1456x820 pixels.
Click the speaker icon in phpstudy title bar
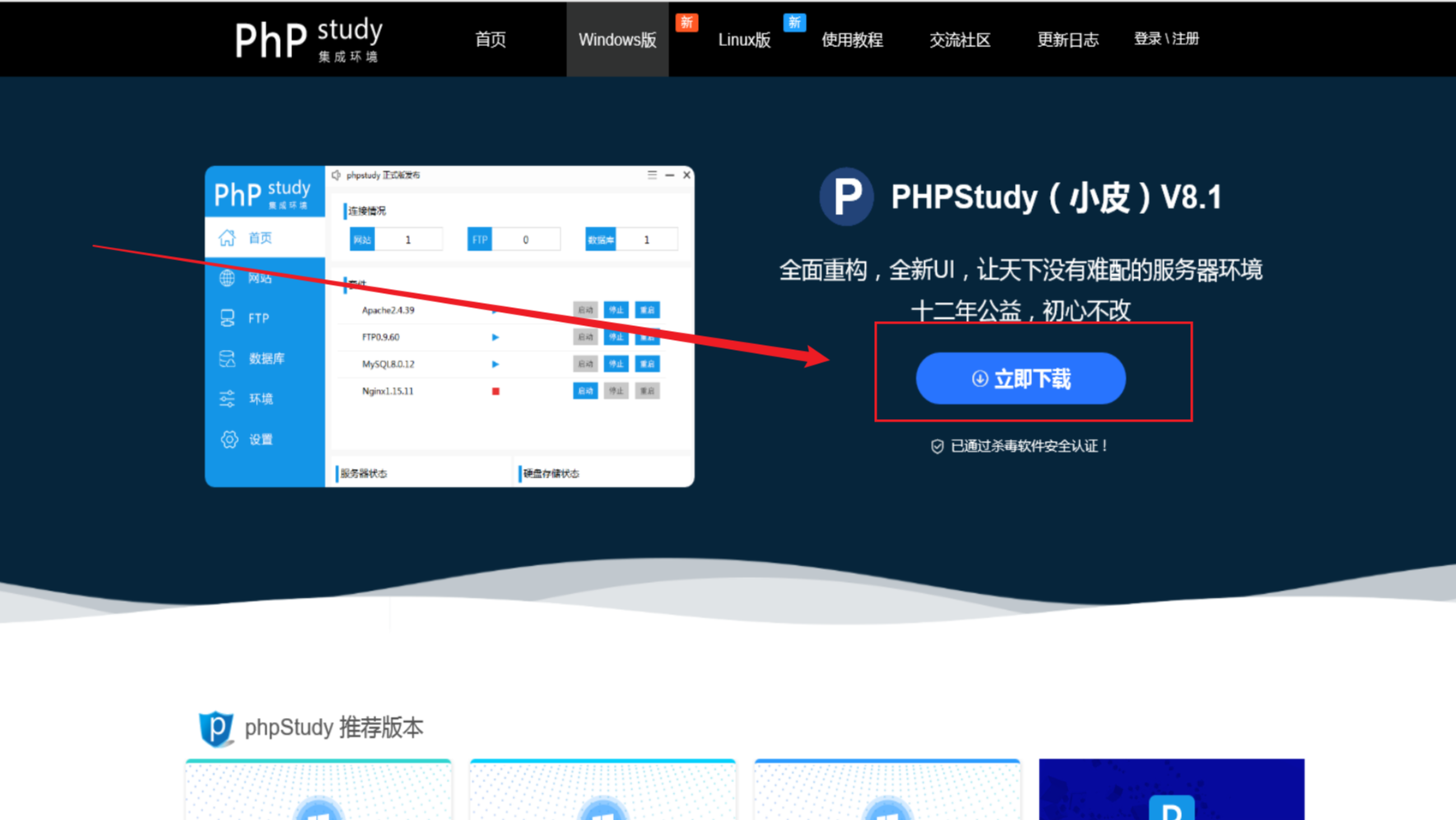click(337, 175)
